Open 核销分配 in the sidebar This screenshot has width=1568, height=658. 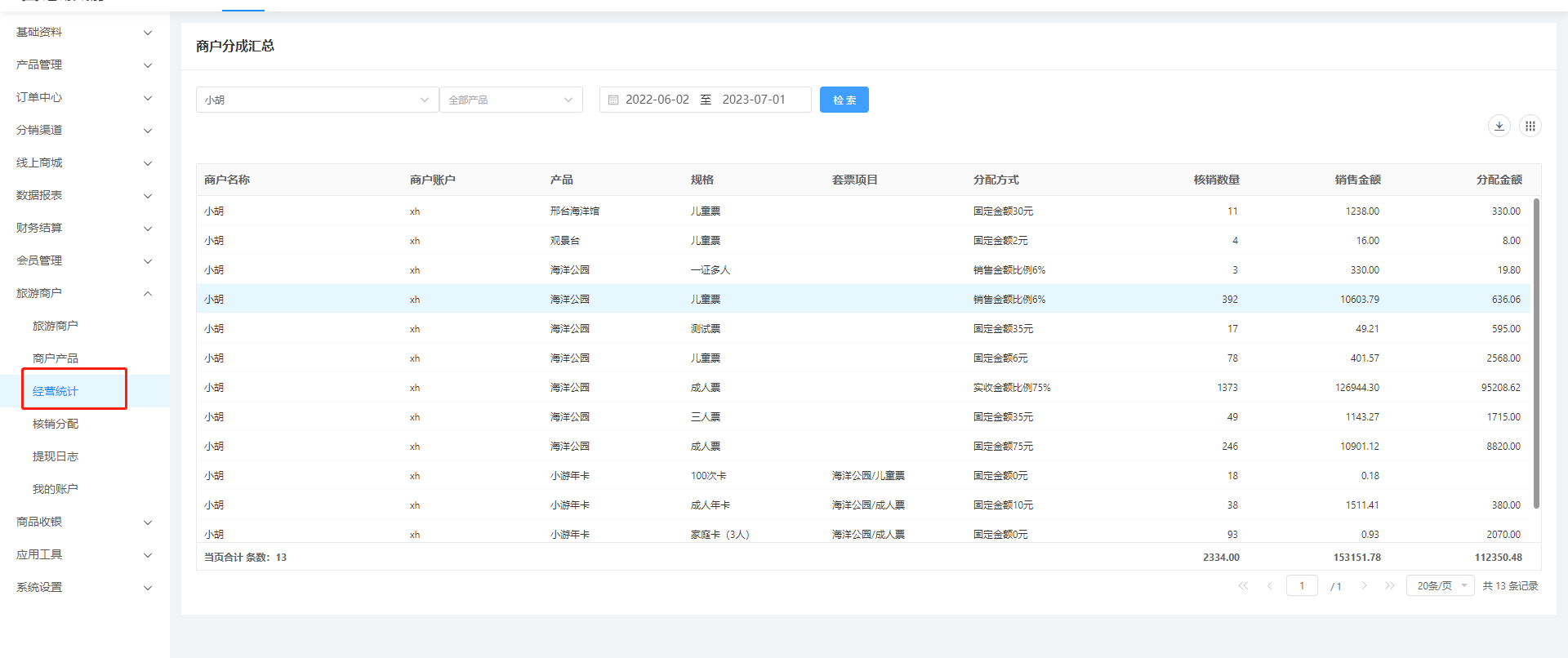pos(56,424)
